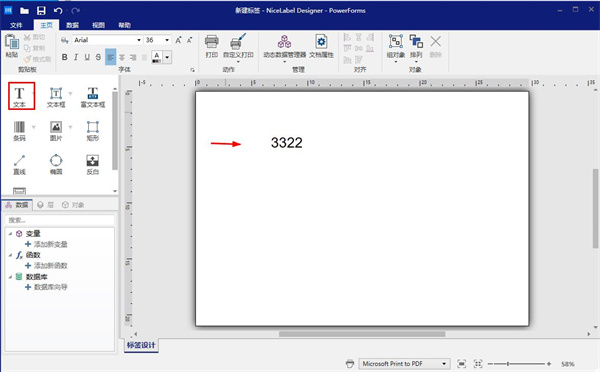Select the 椭圆 ellipse tool

point(56,164)
